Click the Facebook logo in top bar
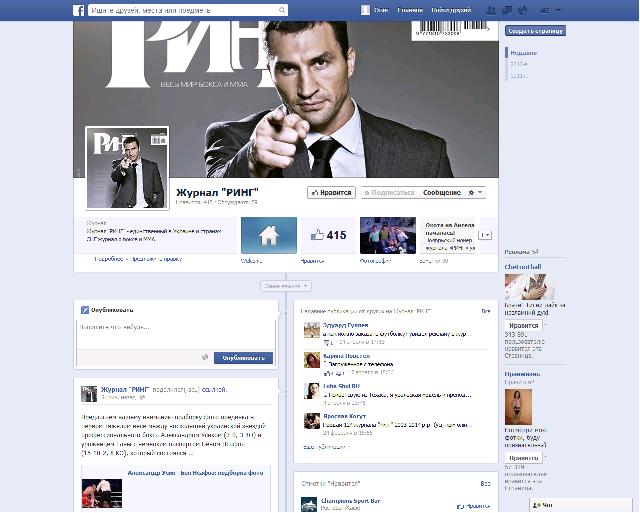 pos(78,10)
